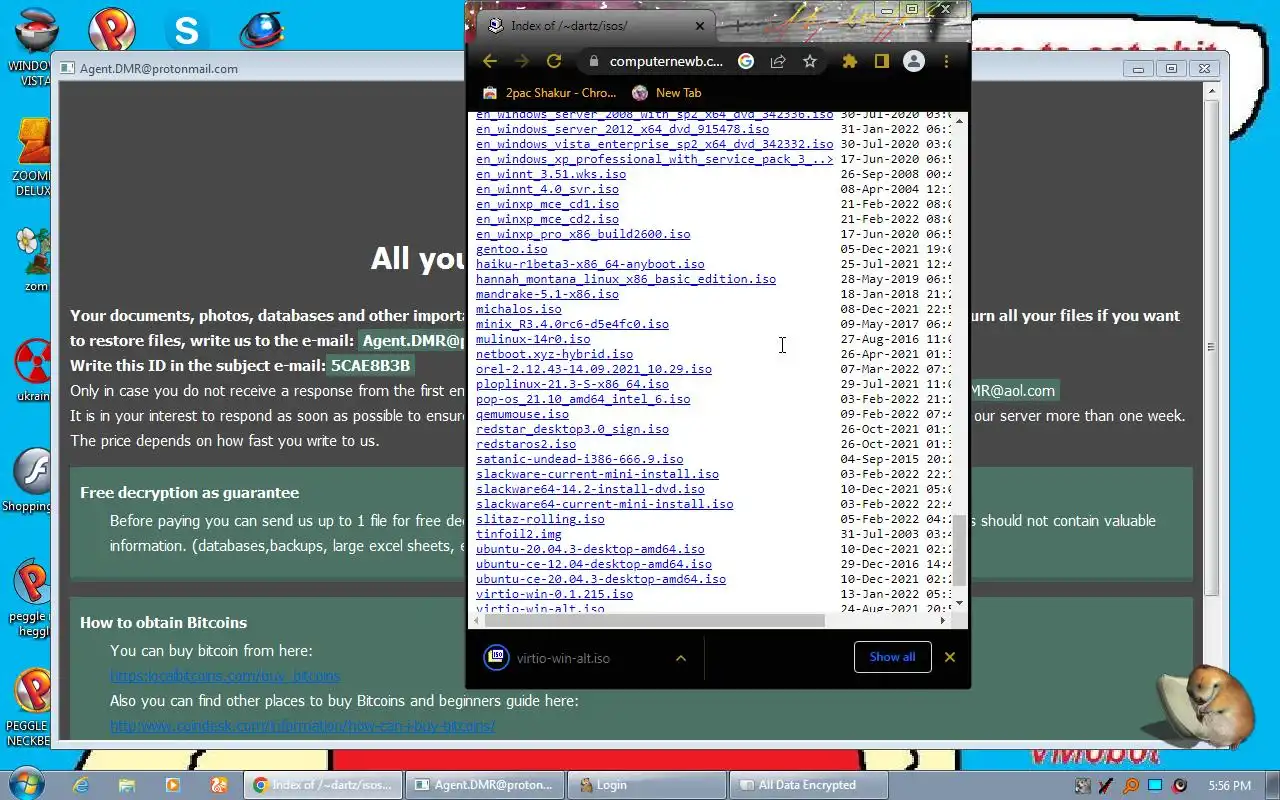Download gentoo.iso
The image size is (1280, 800).
point(511,249)
